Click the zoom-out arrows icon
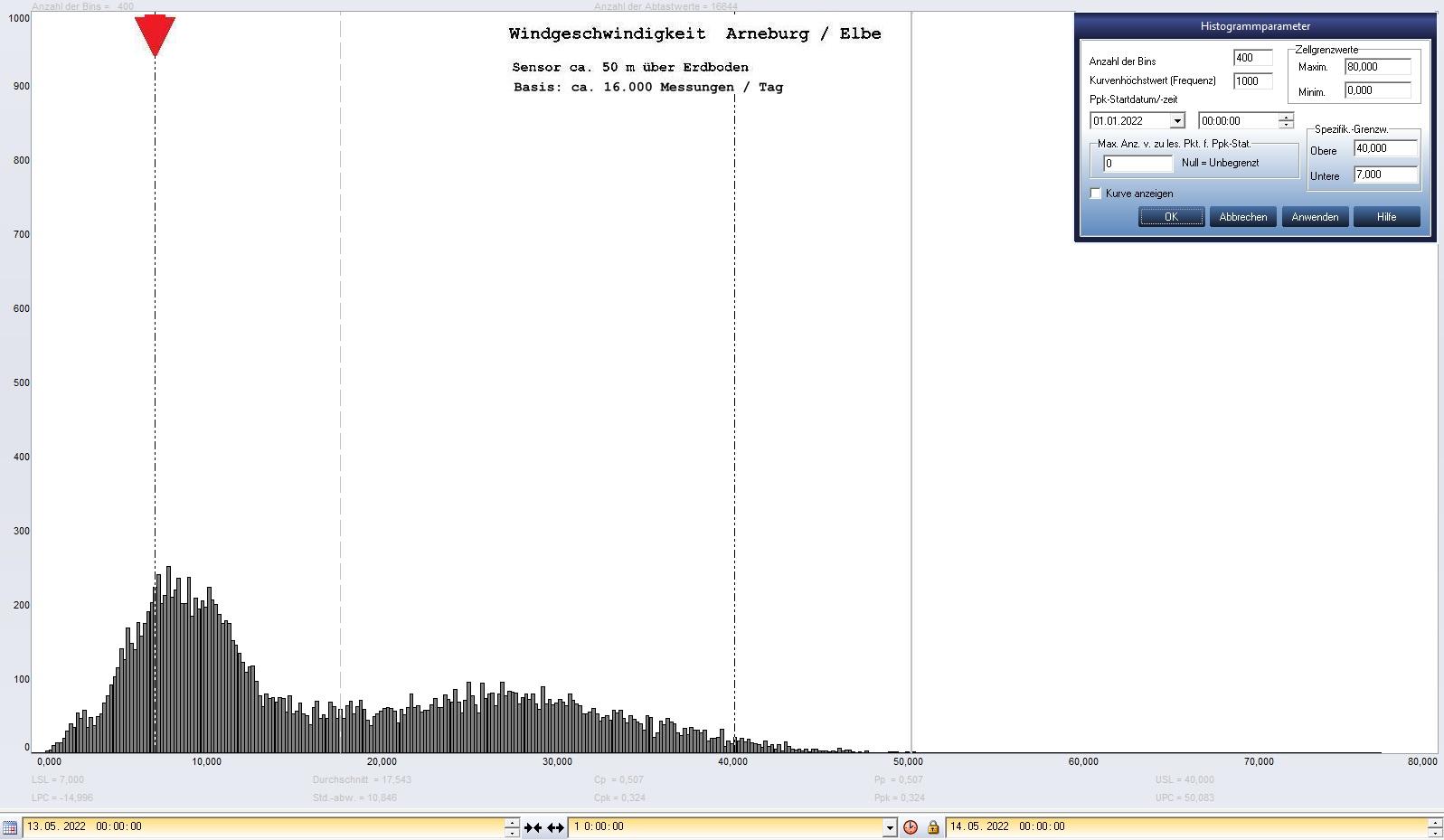1444x840 pixels. [555, 827]
